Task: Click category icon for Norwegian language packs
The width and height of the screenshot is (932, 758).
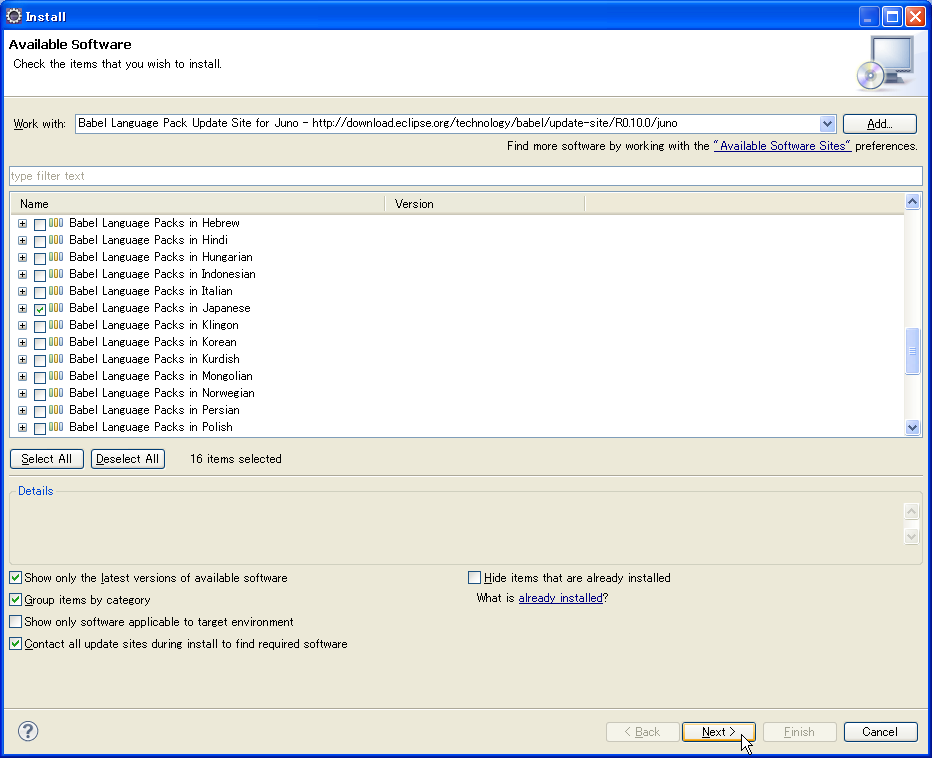Action: [56, 393]
